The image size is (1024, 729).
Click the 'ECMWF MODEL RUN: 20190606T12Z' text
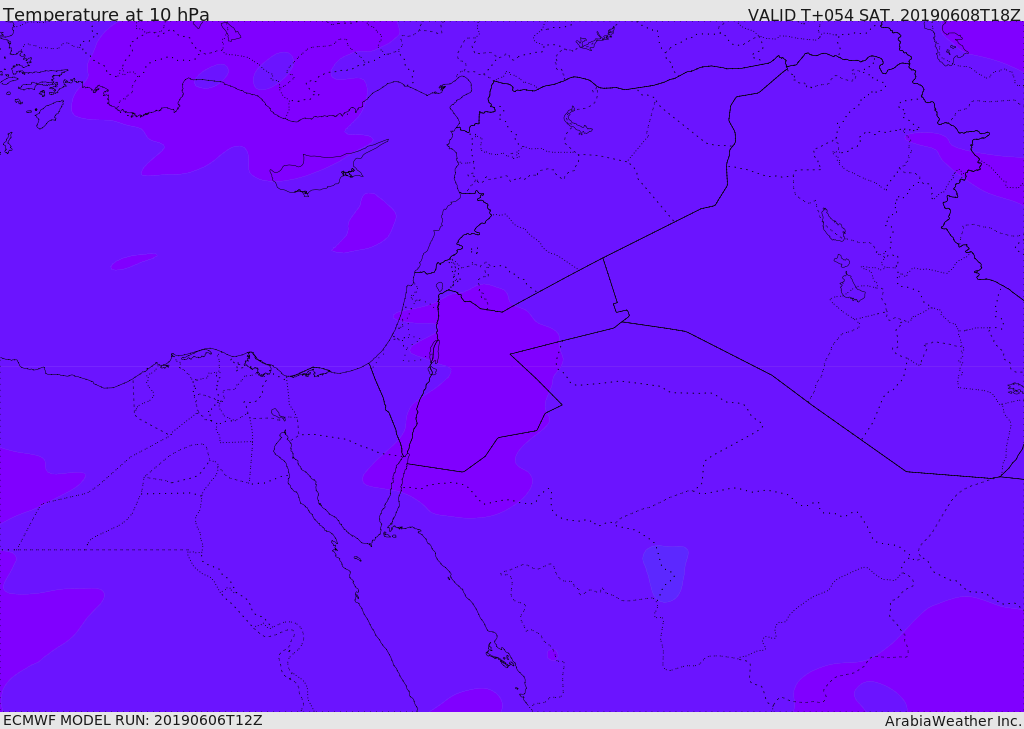[133, 720]
